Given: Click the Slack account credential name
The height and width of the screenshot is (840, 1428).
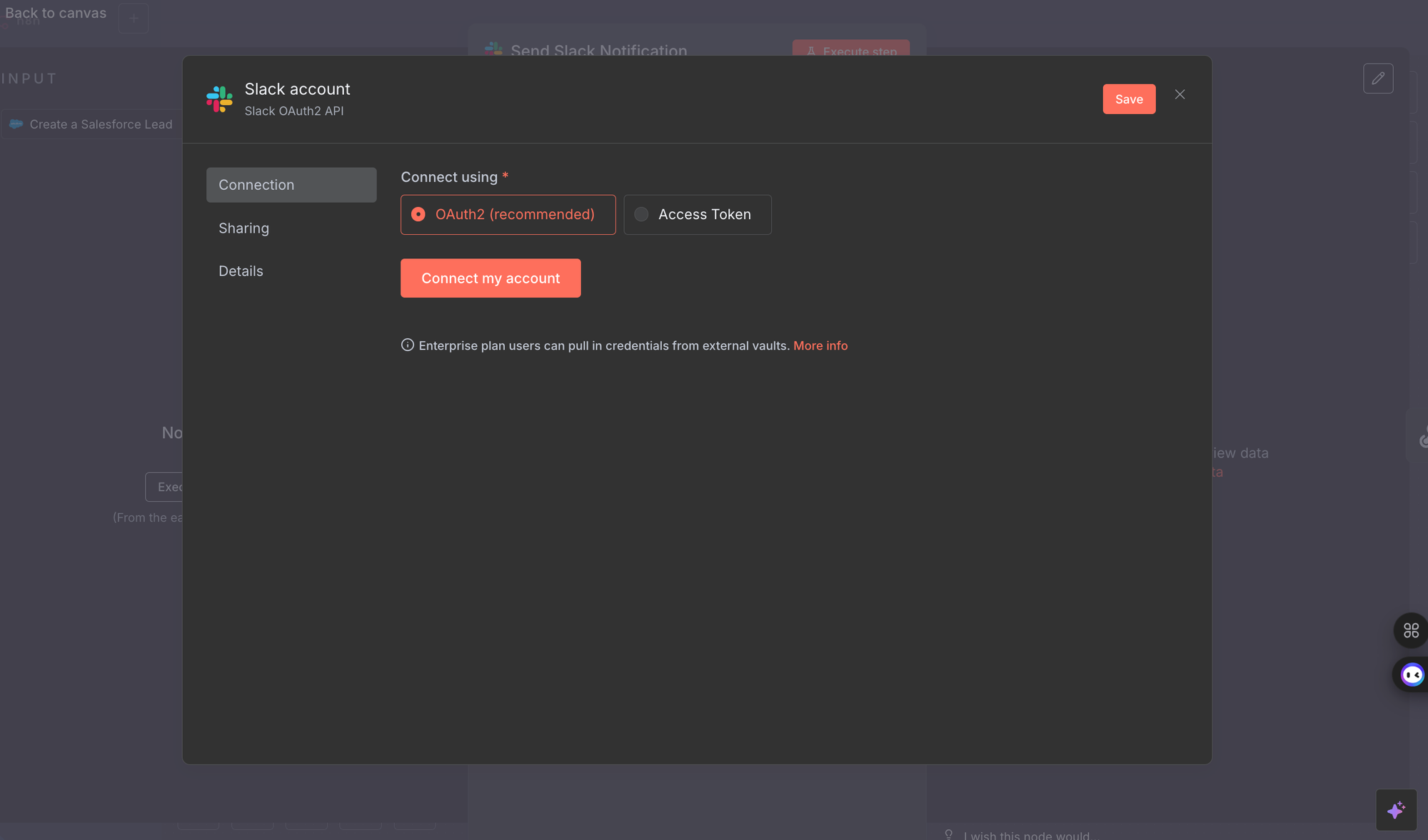Looking at the screenshot, I should pyautogui.click(x=297, y=89).
